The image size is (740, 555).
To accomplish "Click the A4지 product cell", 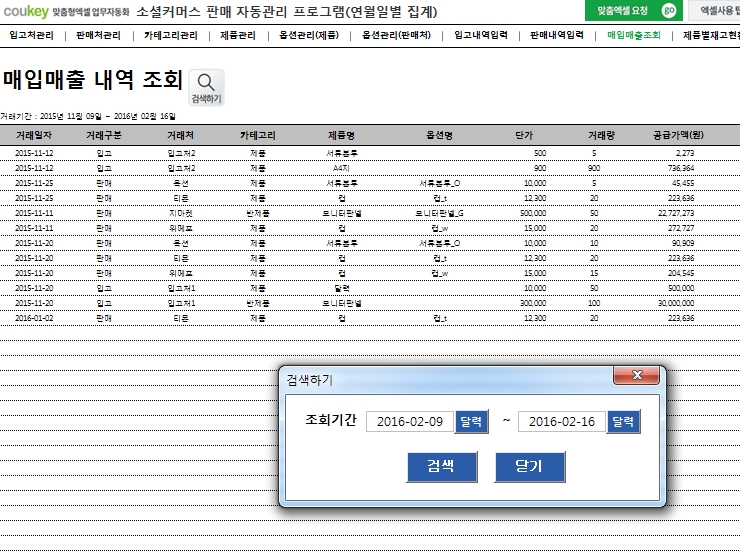I will click(x=341, y=168).
